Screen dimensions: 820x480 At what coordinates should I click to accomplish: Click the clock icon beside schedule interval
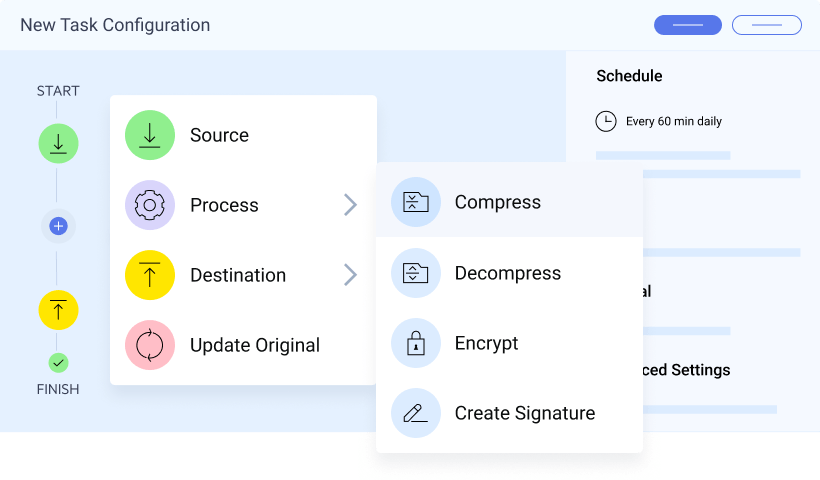pyautogui.click(x=606, y=121)
